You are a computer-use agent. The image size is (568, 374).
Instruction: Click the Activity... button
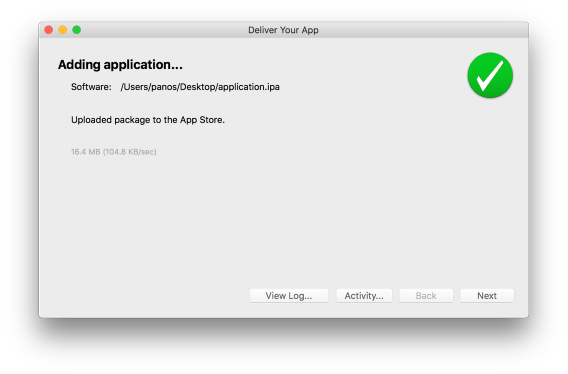tap(364, 296)
